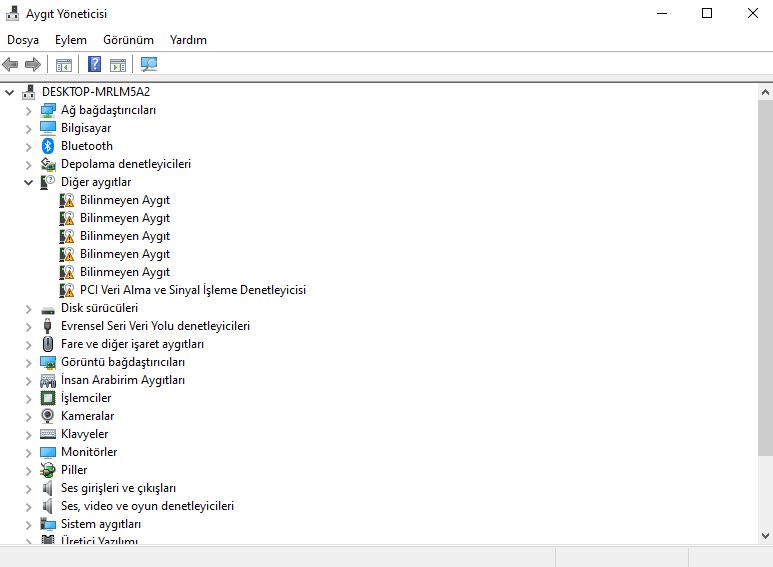
Task: Click the Bilgisayar monitor icon
Action: pyautogui.click(x=48, y=128)
